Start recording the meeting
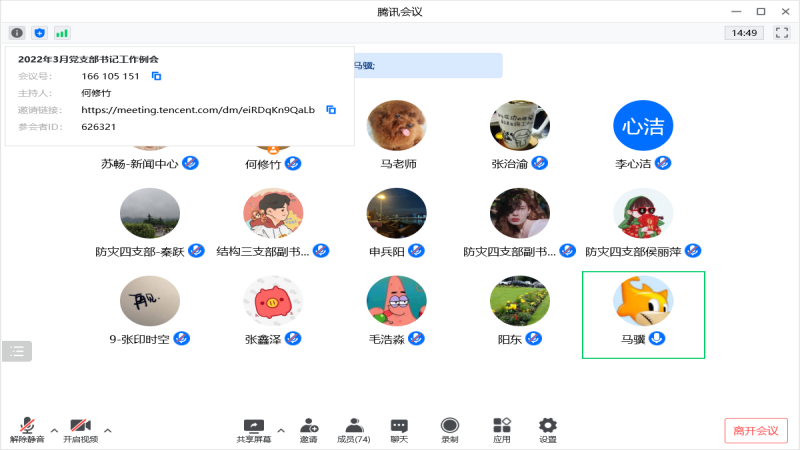 (x=449, y=430)
